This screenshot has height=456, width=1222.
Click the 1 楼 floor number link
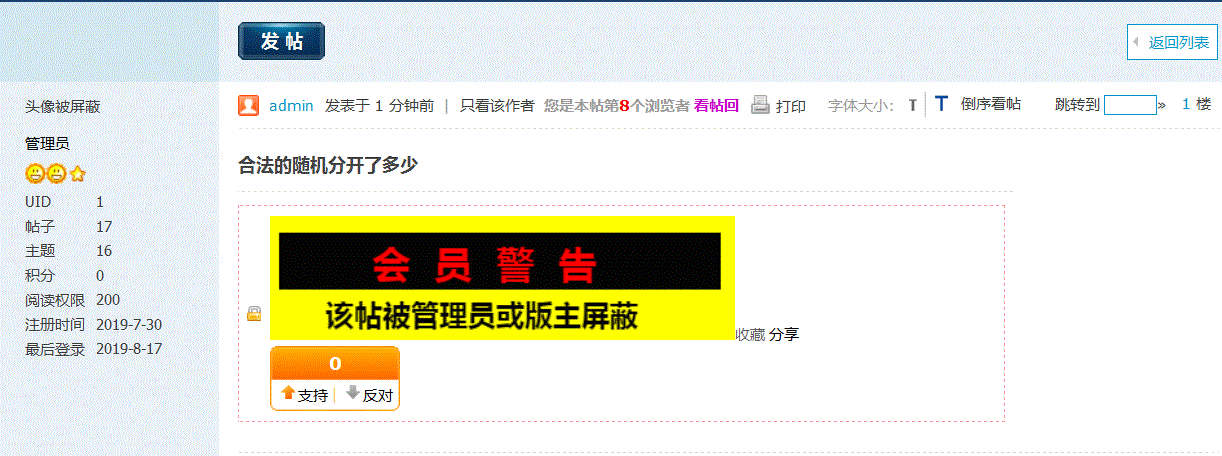1196,104
